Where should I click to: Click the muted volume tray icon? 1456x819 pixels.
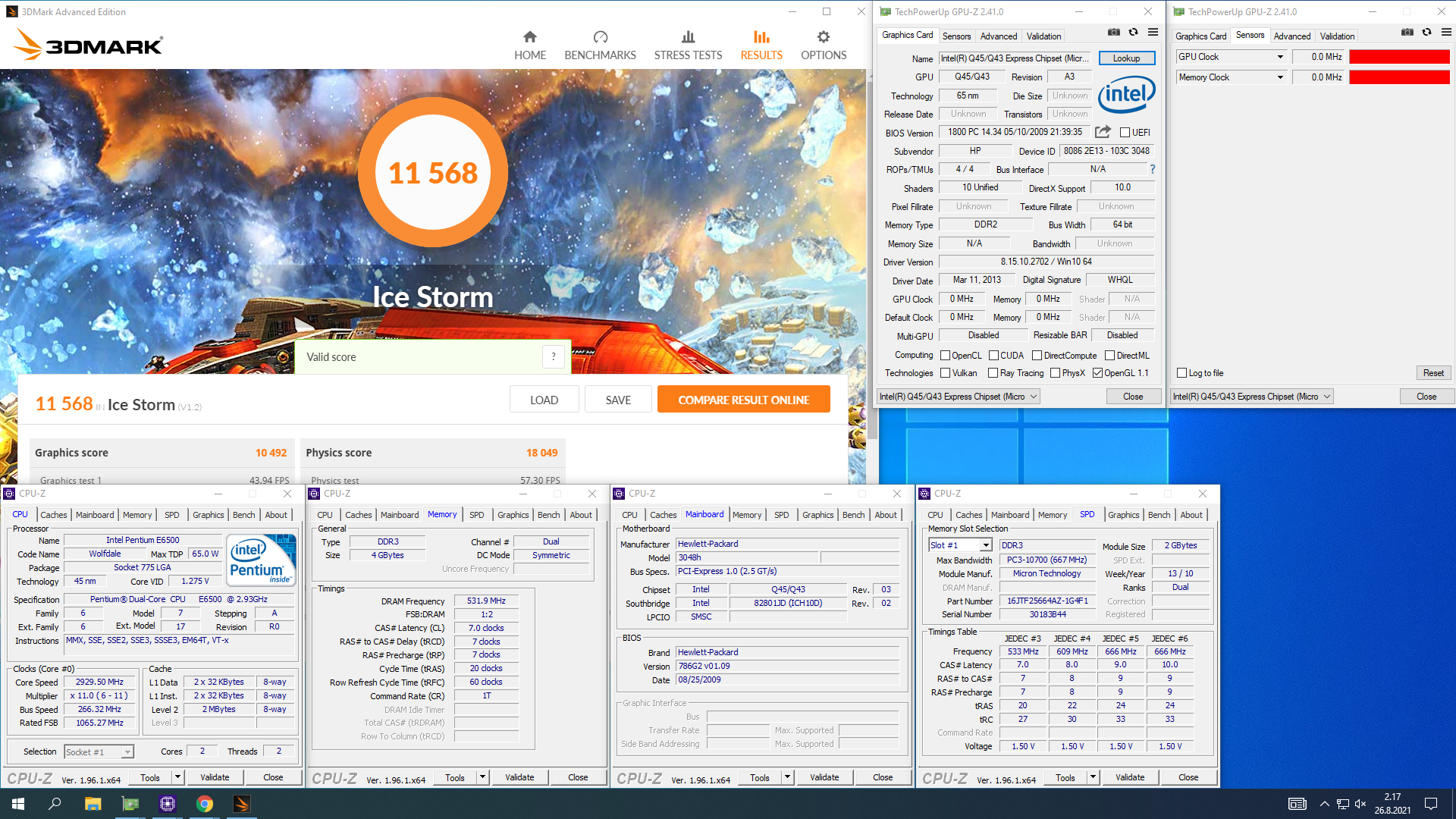(x=1360, y=804)
